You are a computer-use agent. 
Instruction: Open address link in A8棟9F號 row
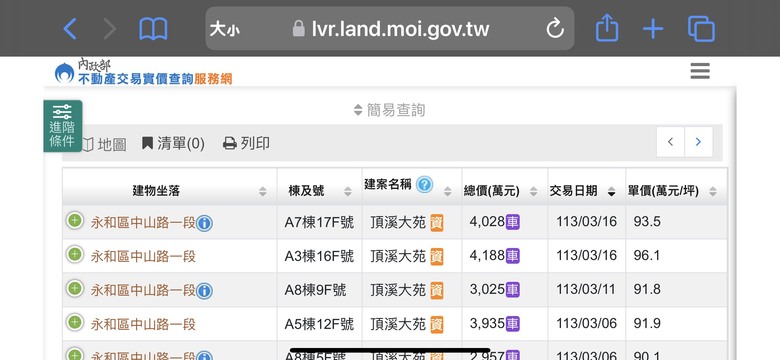(143, 290)
